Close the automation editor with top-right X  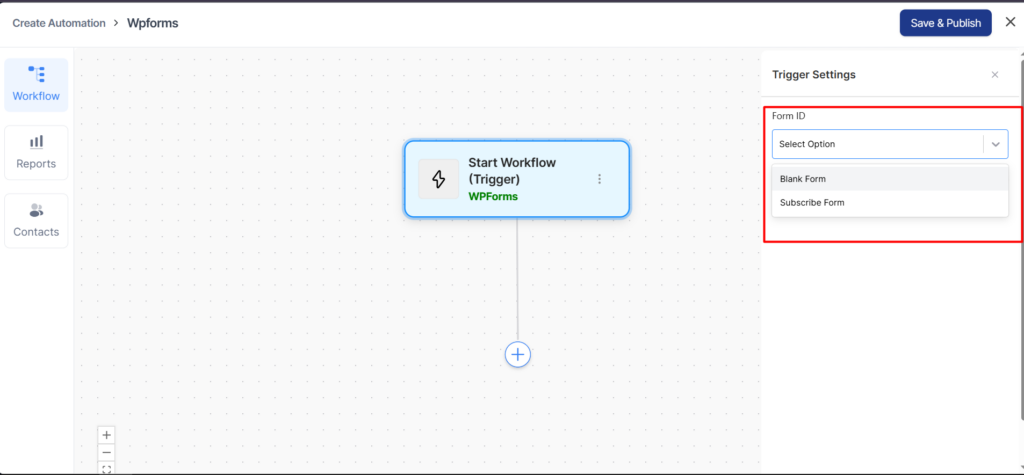coord(1009,22)
